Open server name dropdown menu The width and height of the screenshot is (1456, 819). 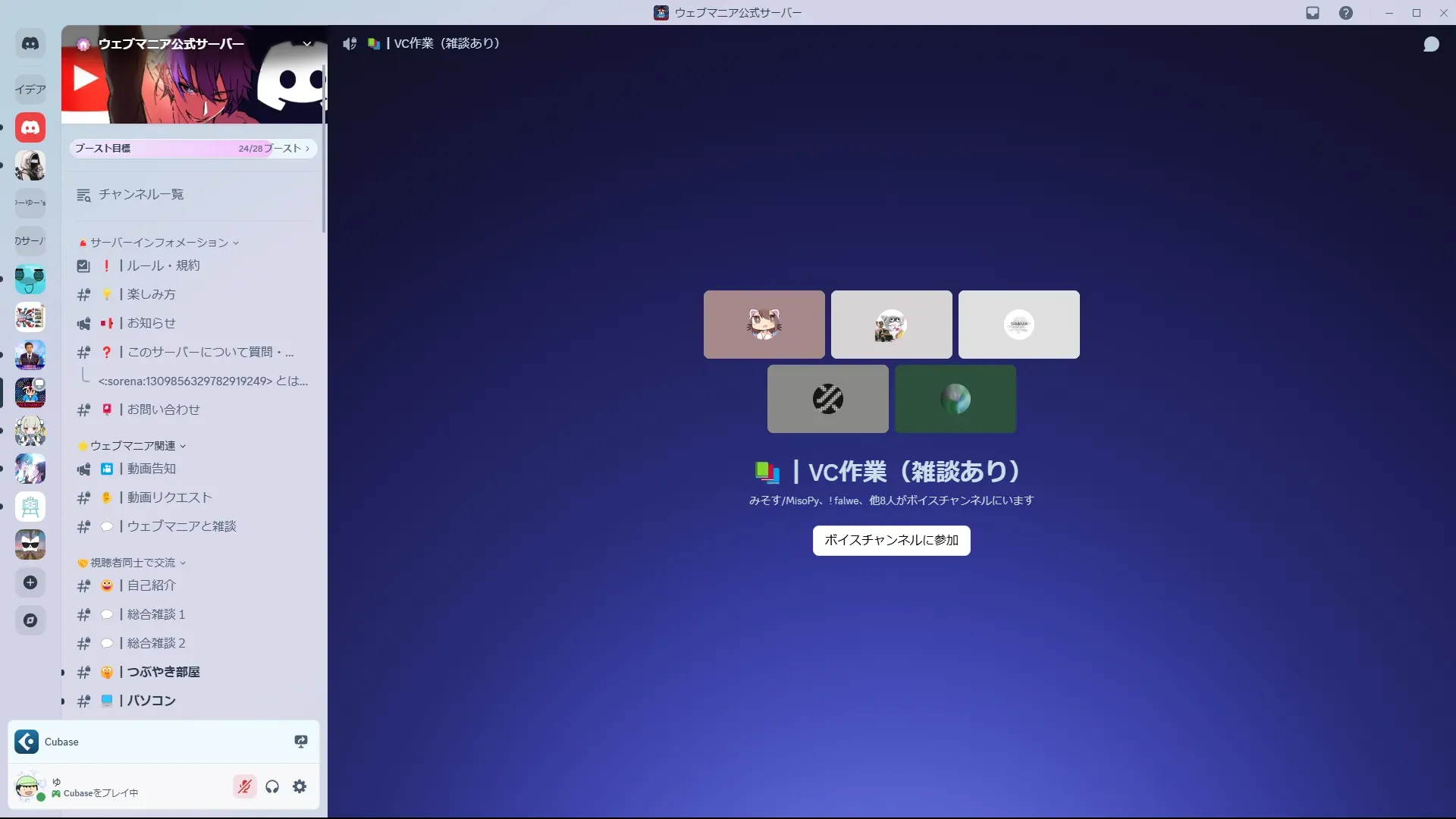pyautogui.click(x=307, y=44)
